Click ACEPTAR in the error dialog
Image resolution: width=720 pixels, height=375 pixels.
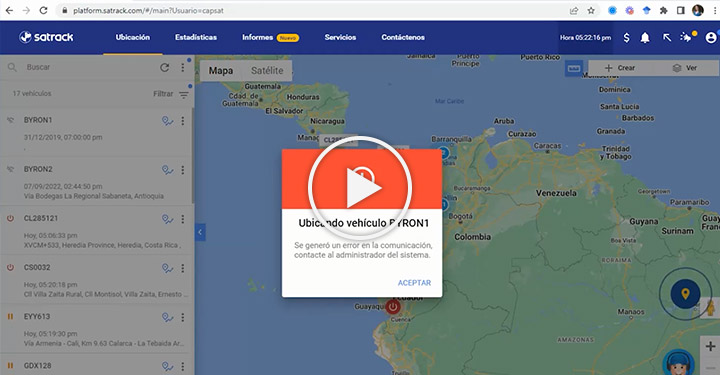tap(414, 283)
